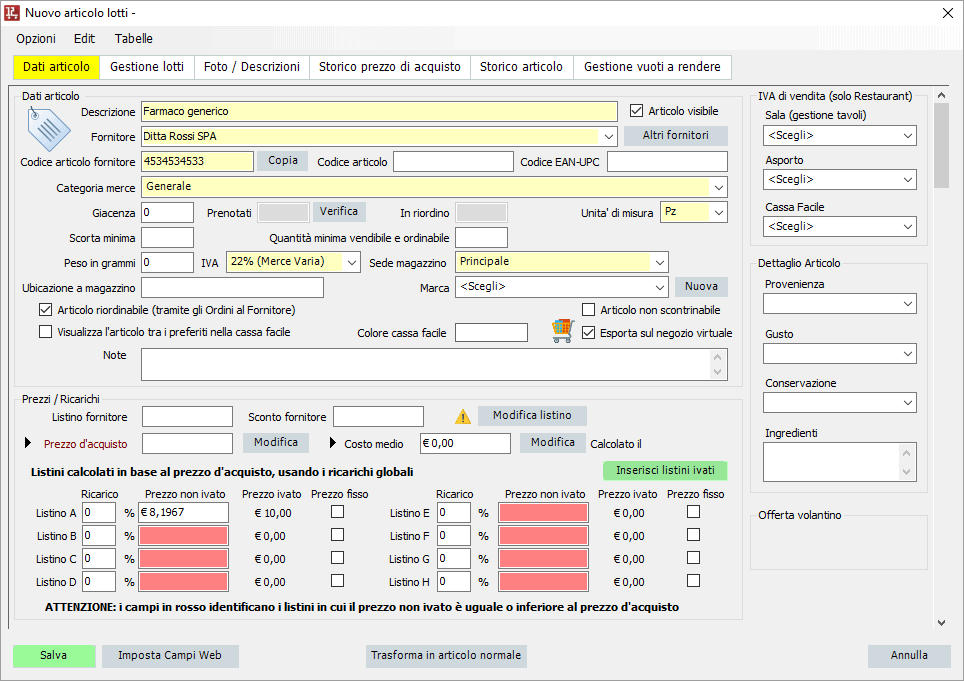Click the Salva button
Screen dimensions: 964x681
click(54, 656)
